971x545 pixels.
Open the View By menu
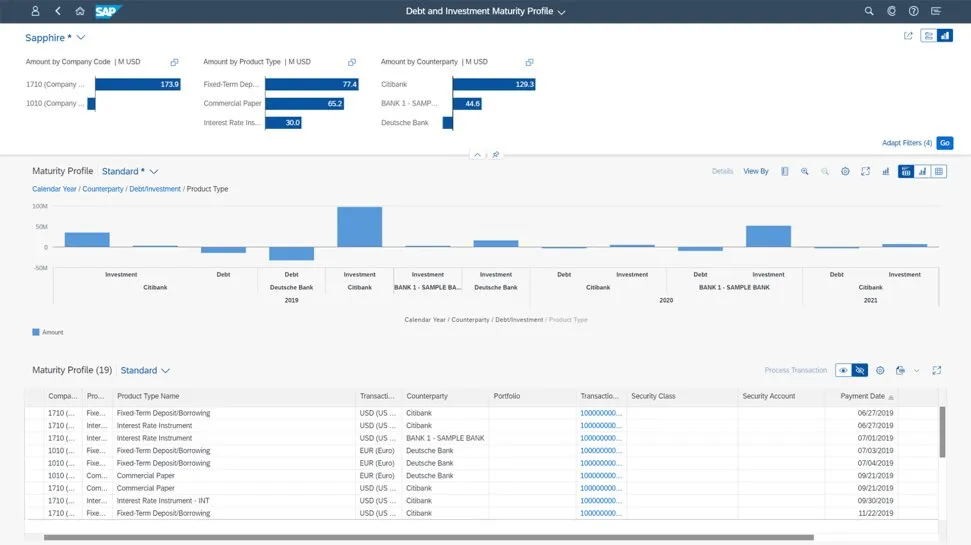pos(756,172)
